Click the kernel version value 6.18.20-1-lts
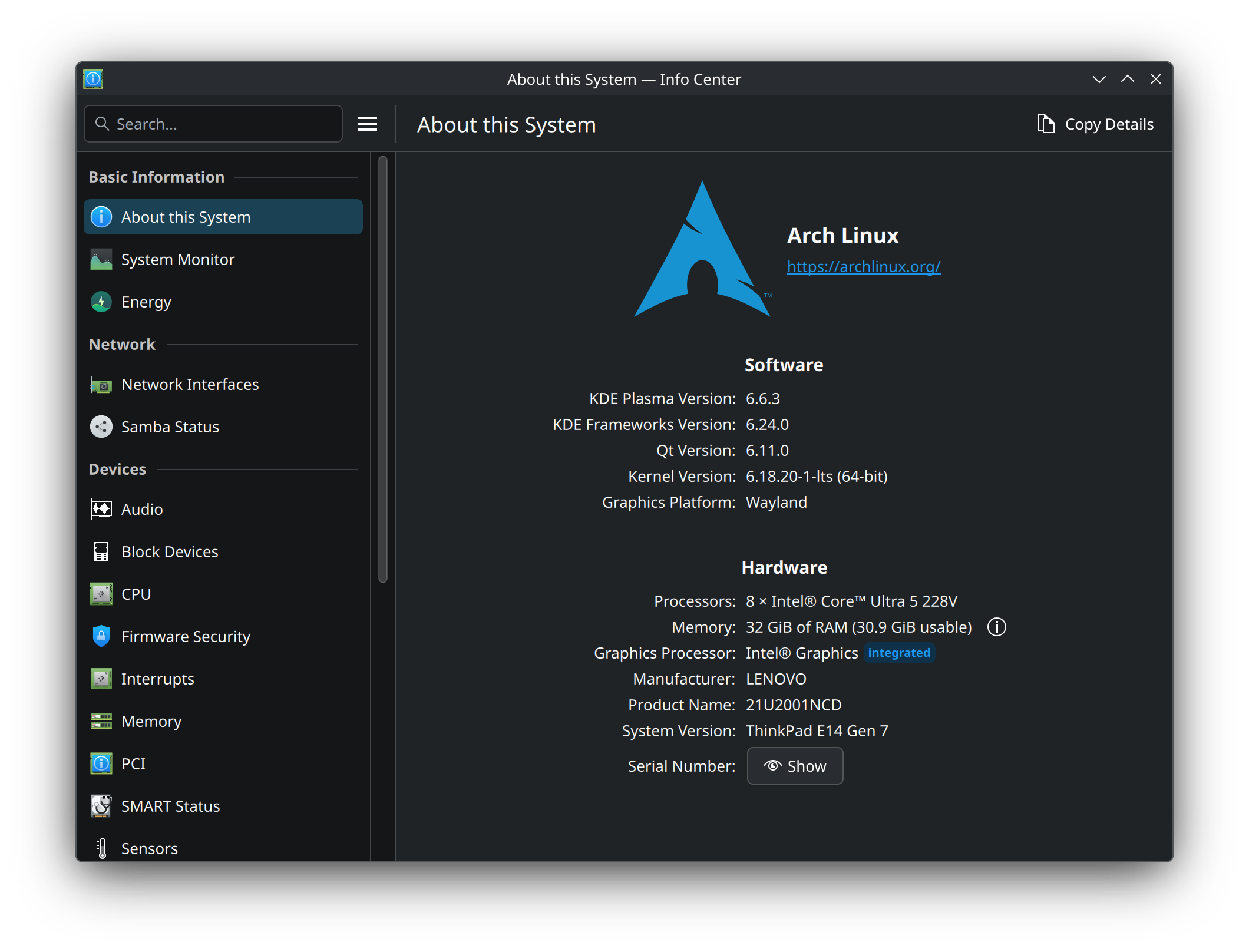This screenshot has height=952, width=1249. coord(817,476)
